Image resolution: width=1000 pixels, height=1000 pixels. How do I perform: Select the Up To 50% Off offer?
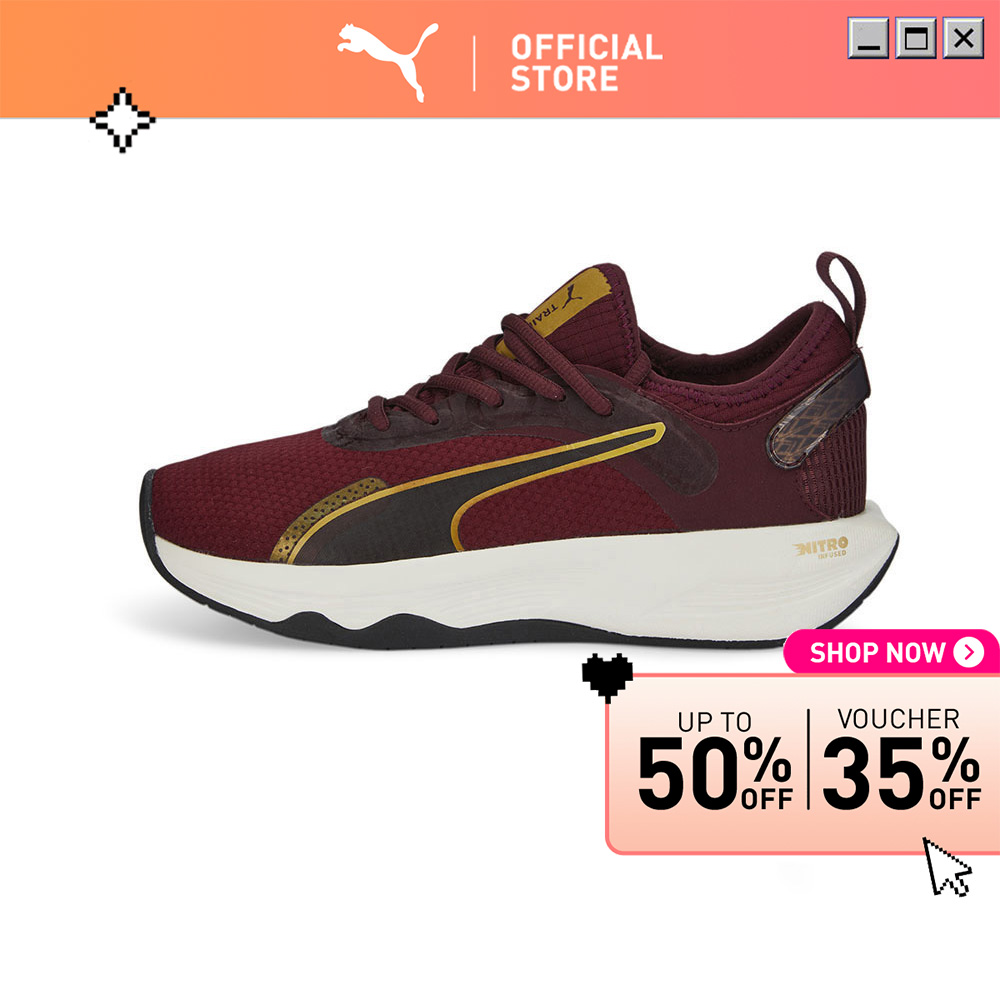click(x=714, y=762)
